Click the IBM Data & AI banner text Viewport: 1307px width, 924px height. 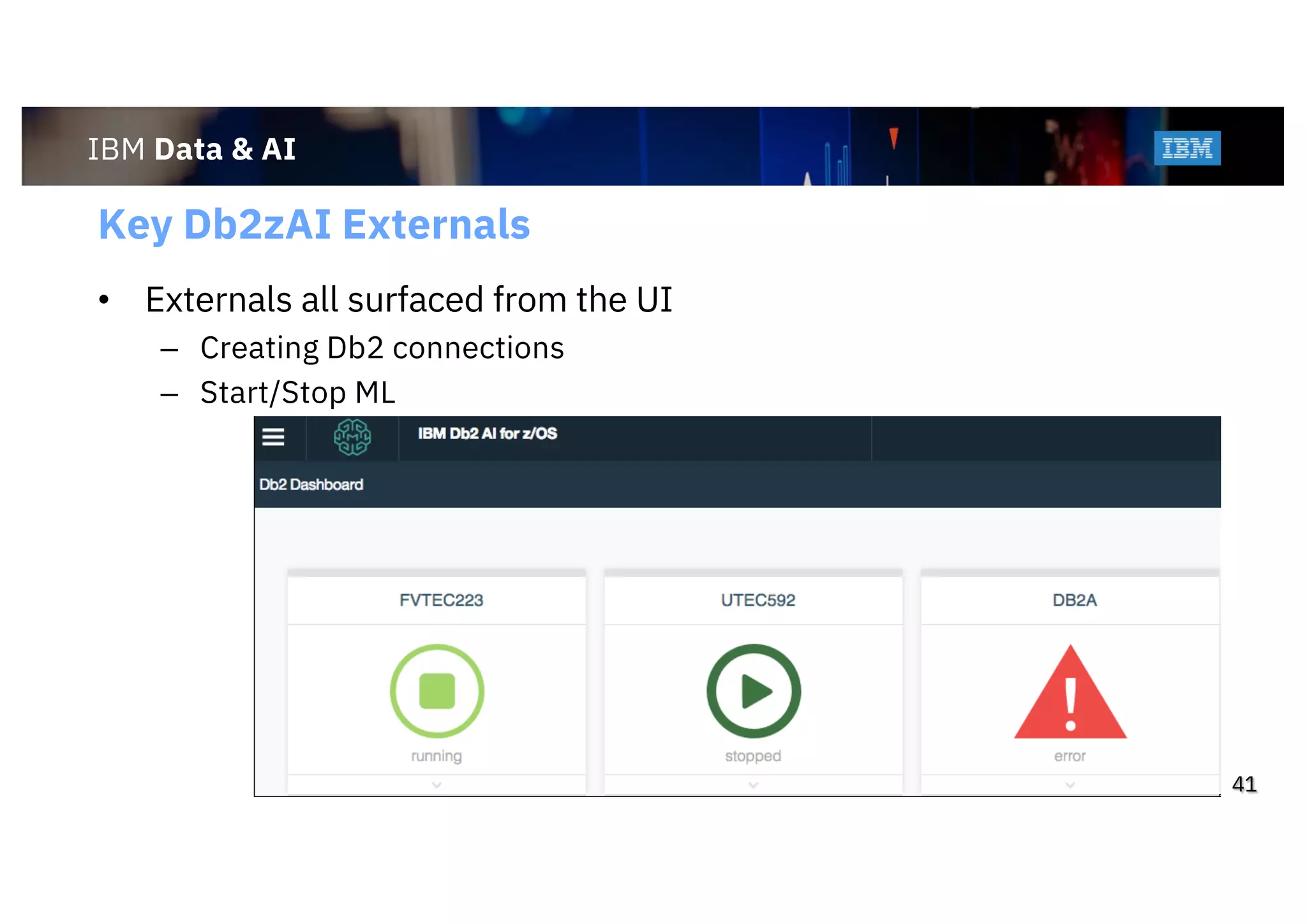pyautogui.click(x=191, y=149)
